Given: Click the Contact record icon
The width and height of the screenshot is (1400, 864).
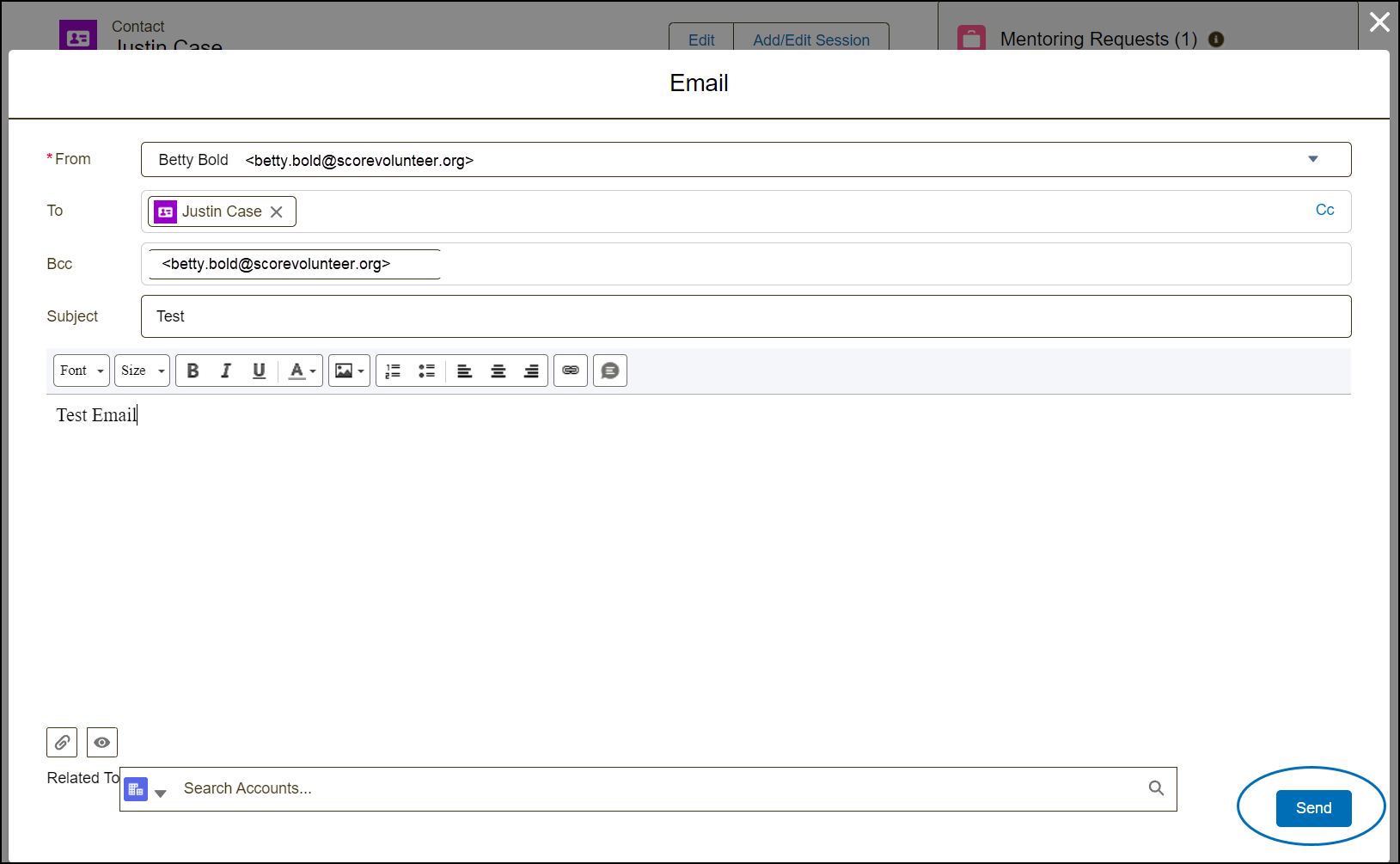Looking at the screenshot, I should [x=78, y=36].
